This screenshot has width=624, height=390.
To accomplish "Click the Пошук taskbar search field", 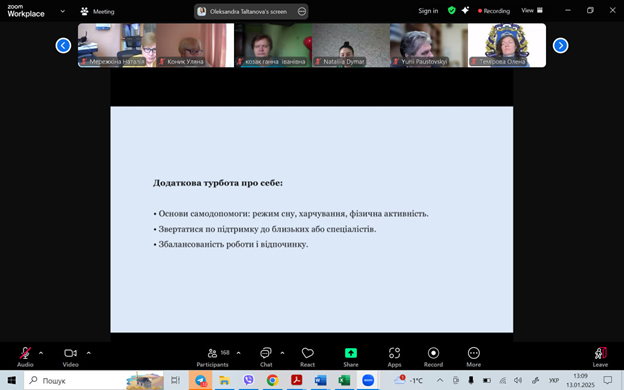I will (94, 380).
